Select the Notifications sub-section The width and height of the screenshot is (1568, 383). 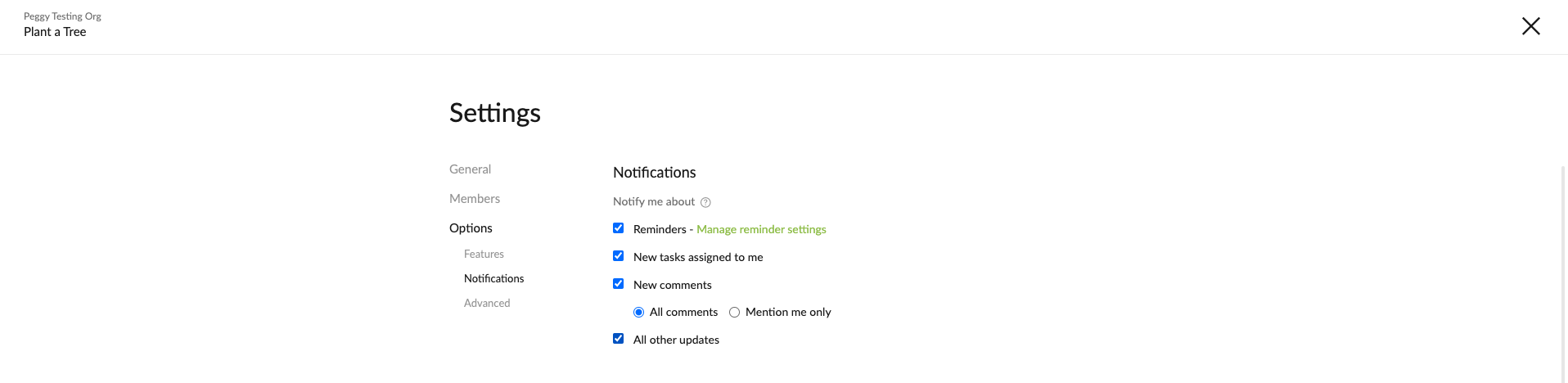493,279
